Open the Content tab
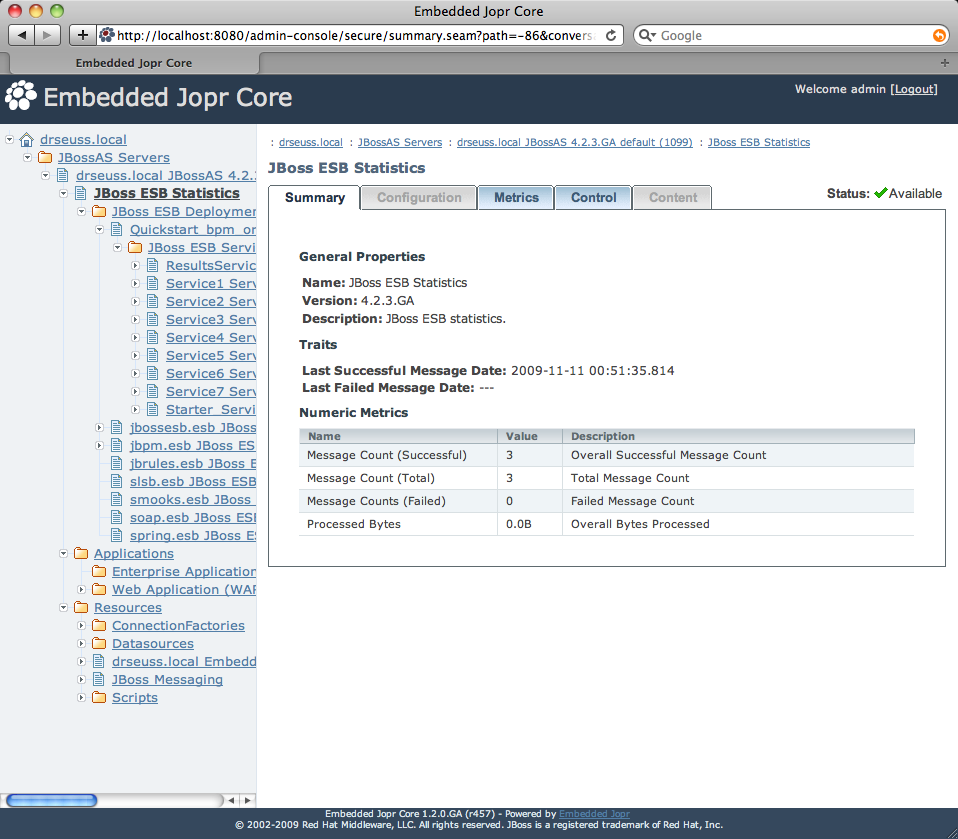The width and height of the screenshot is (958, 839). point(673,198)
